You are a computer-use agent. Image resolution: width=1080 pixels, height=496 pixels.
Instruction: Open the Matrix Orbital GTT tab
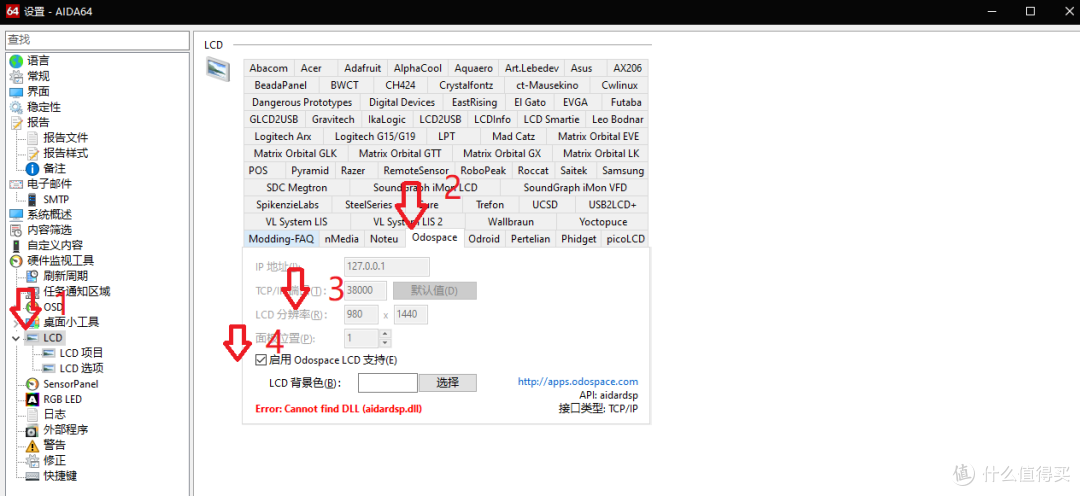tap(400, 153)
